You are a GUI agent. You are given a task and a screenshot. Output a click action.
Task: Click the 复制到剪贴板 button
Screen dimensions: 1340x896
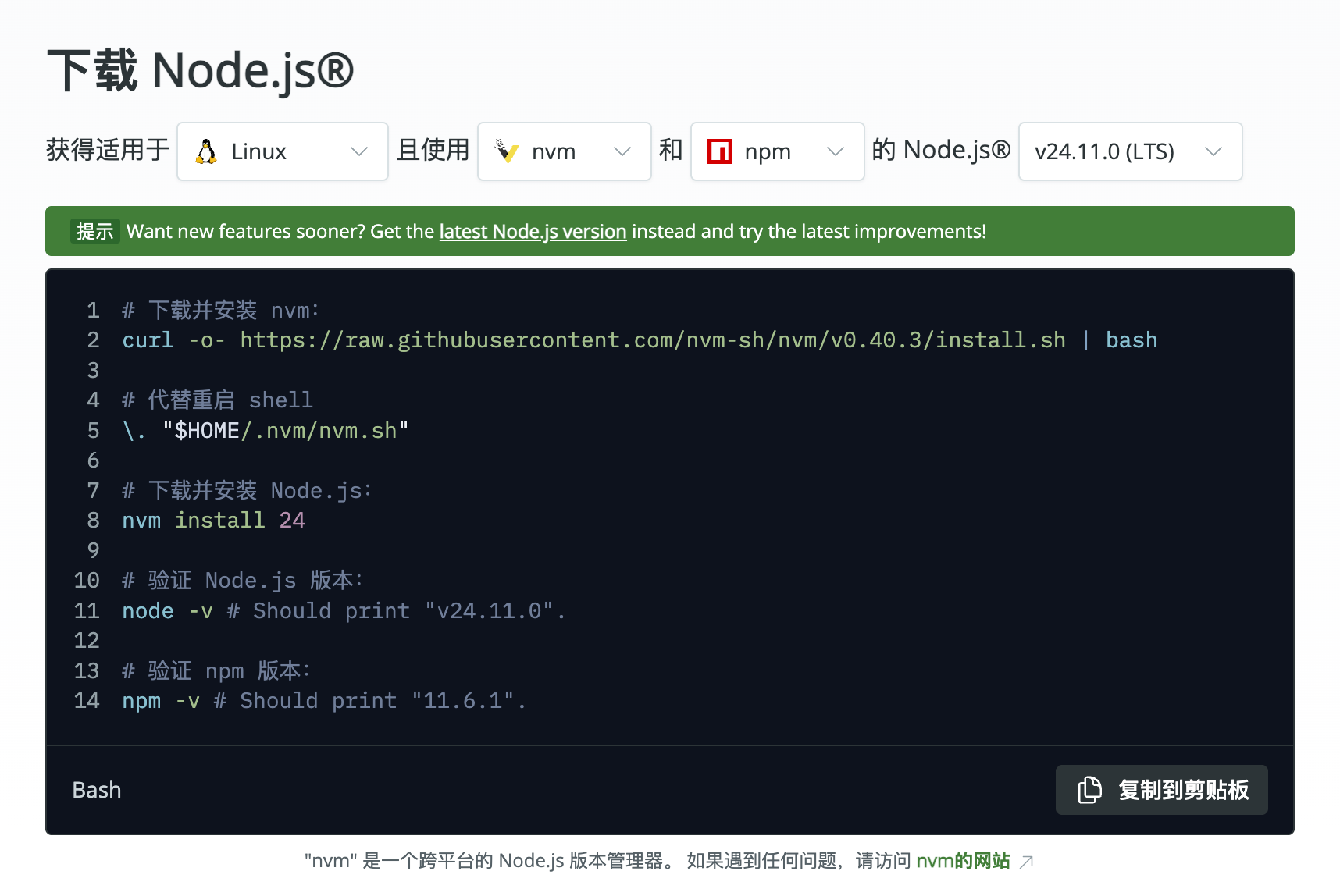[x=1161, y=790]
